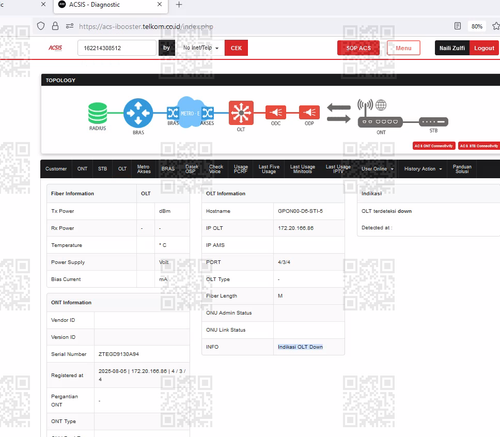Click the SOP ACS button
The width and height of the screenshot is (500, 437).
[358, 48]
